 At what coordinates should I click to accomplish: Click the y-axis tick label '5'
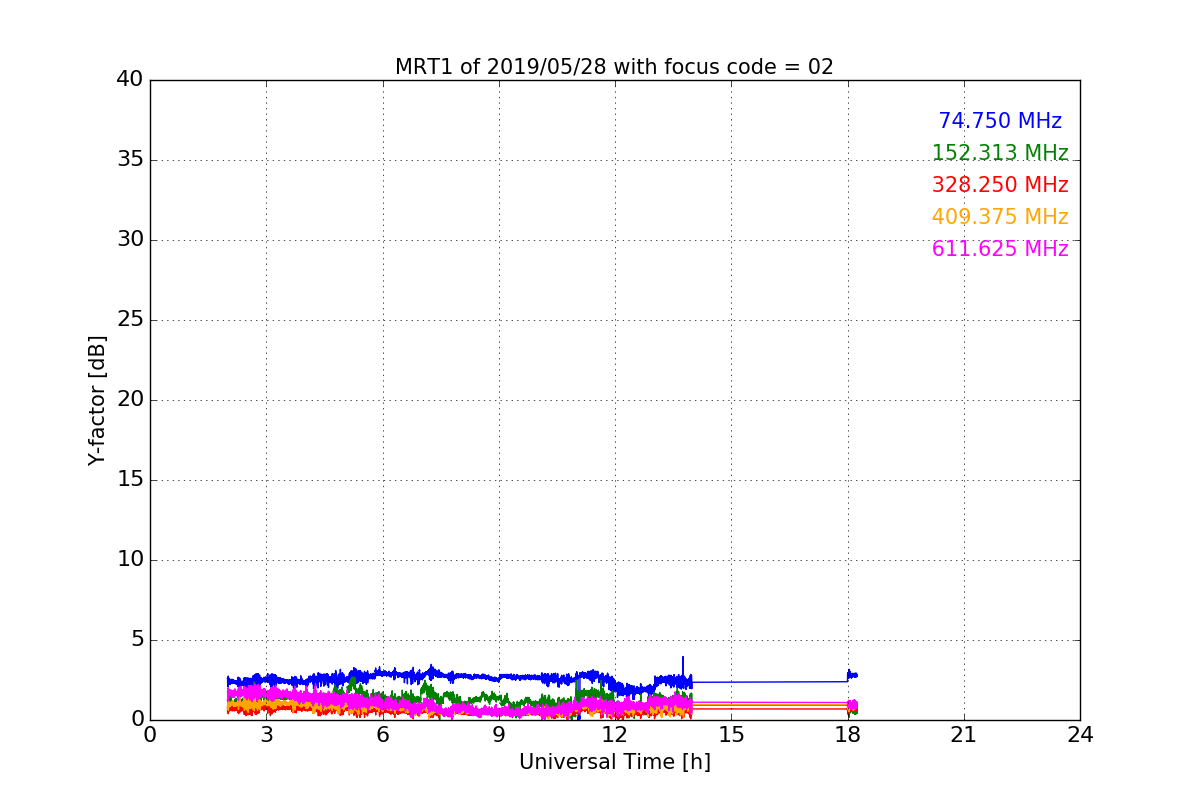(x=136, y=640)
